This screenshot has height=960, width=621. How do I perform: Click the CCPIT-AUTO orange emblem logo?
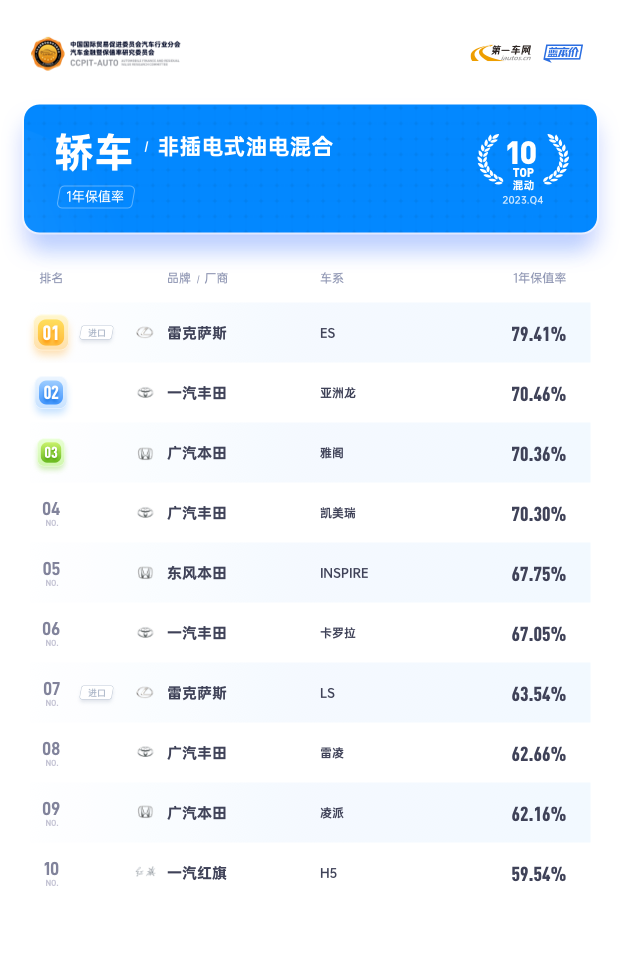click(x=48, y=54)
